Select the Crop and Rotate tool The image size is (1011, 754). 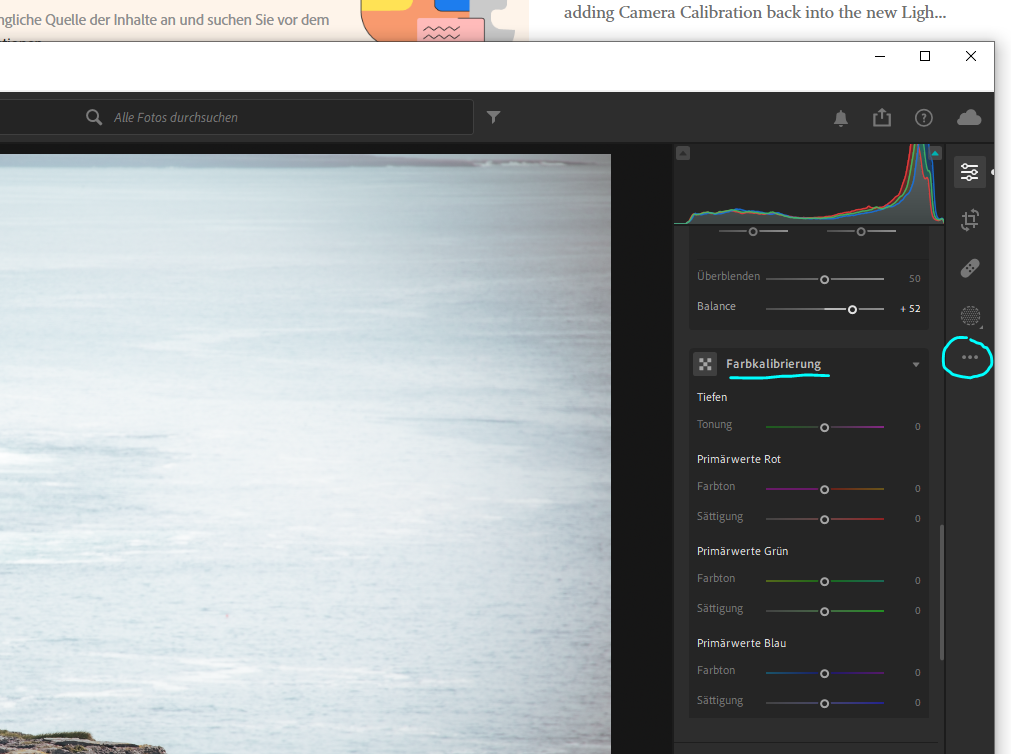tap(968, 220)
